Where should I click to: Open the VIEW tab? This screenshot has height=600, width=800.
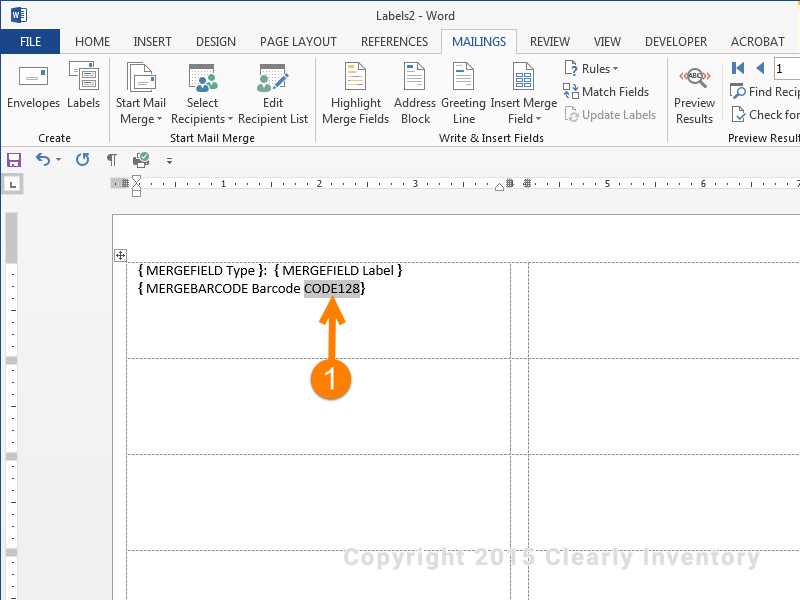607,42
